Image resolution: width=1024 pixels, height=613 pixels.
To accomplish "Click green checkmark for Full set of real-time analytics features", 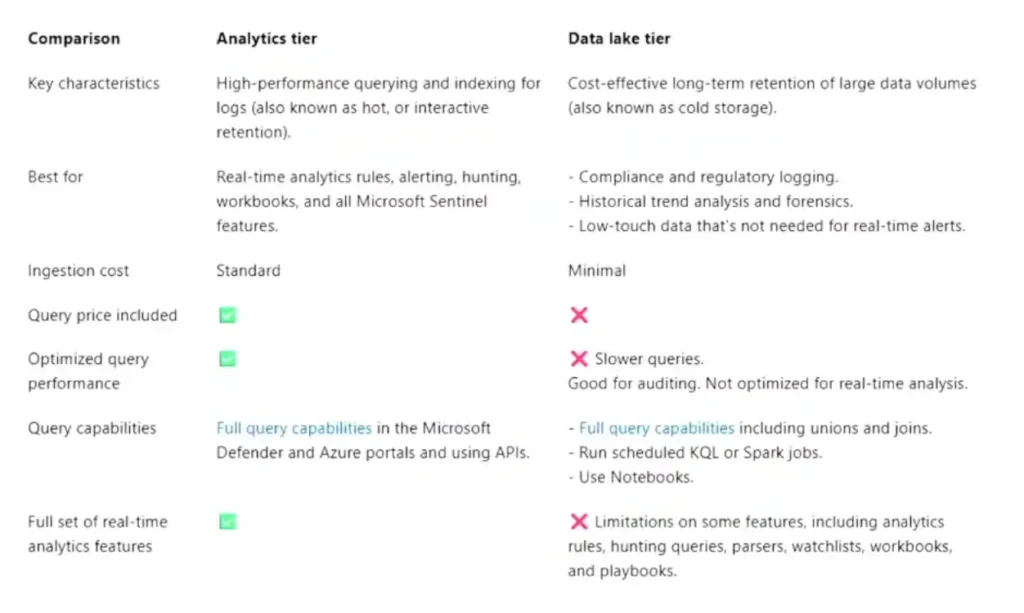I will (x=228, y=521).
